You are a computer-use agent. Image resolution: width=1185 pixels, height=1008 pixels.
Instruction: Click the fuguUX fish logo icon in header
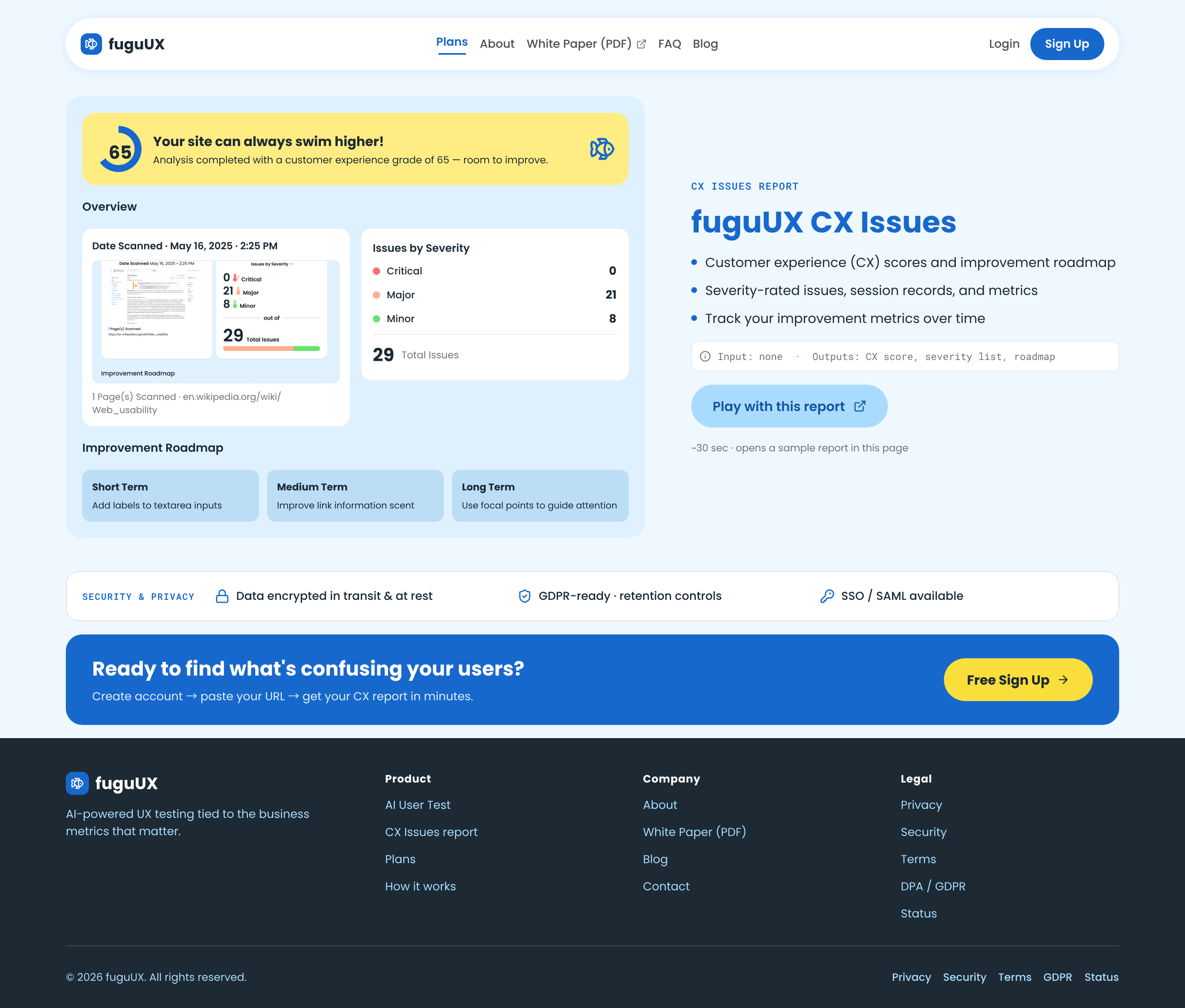(x=91, y=44)
